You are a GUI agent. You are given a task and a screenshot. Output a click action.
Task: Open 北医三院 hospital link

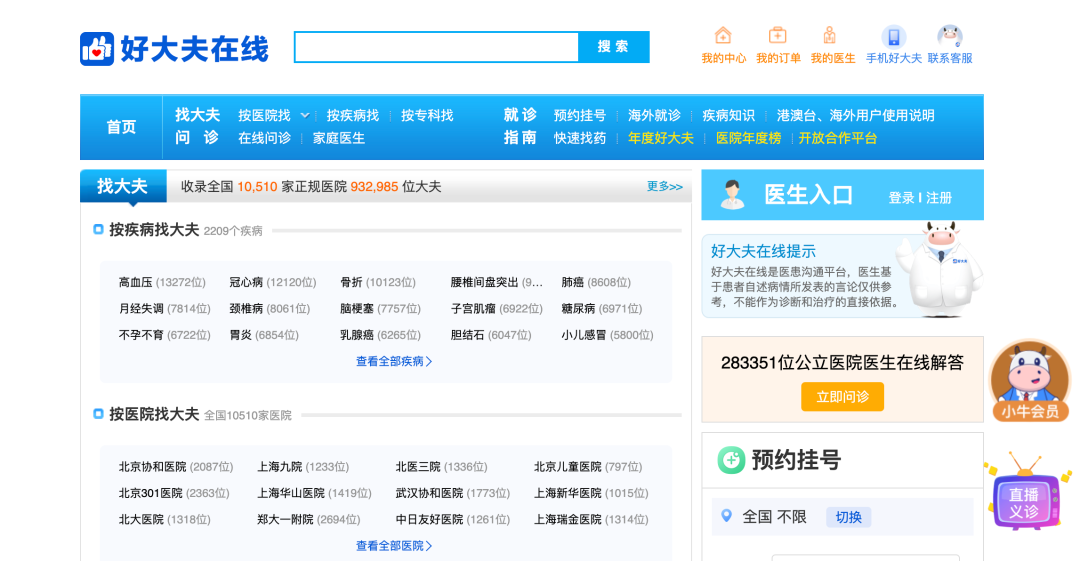tap(418, 467)
